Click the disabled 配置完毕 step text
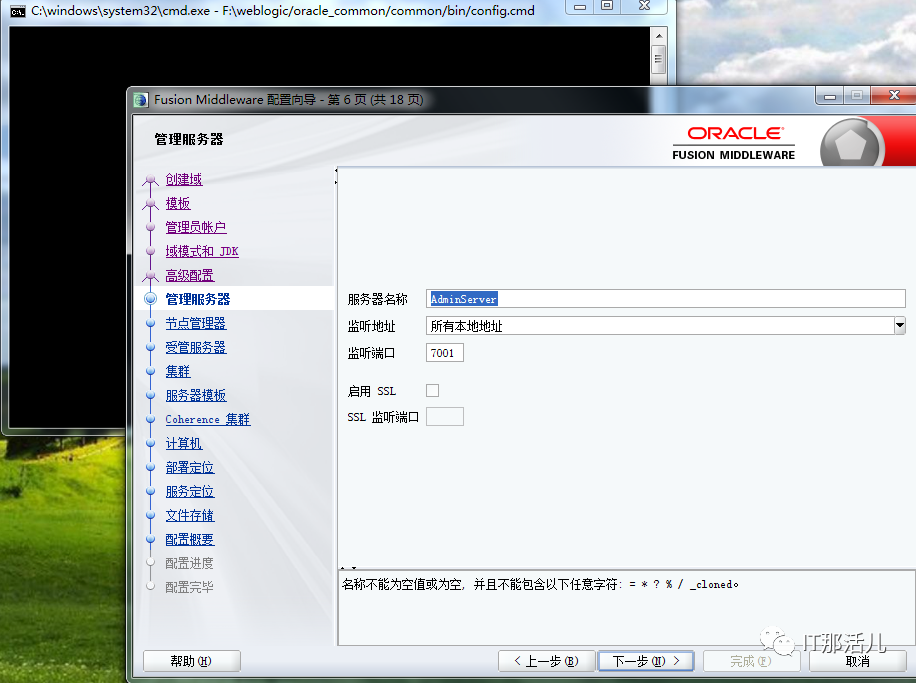The height and width of the screenshot is (683, 916). tap(189, 587)
